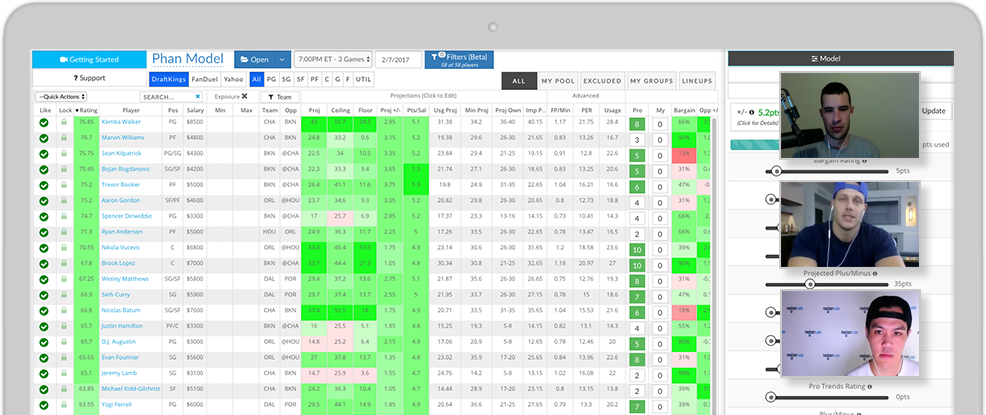Lock Aaron Gordon with padlock icon
The height and width of the screenshot is (415, 986).
pyautogui.click(x=64, y=201)
